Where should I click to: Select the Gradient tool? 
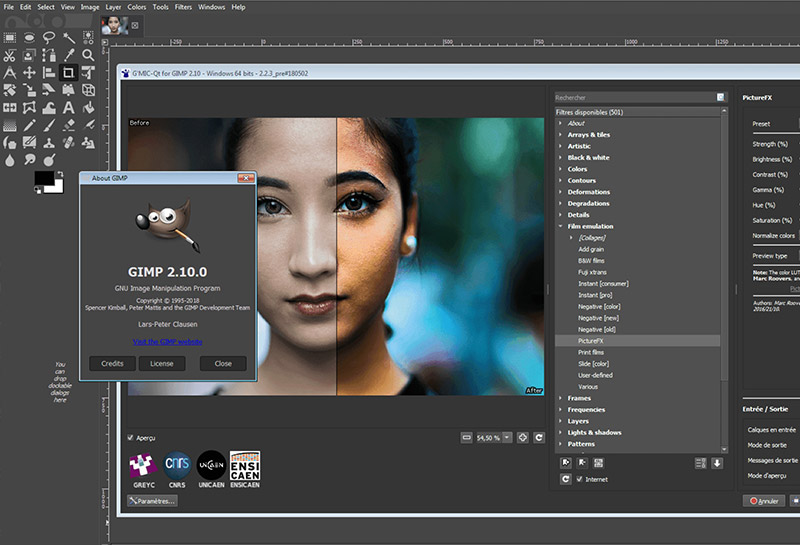point(10,125)
